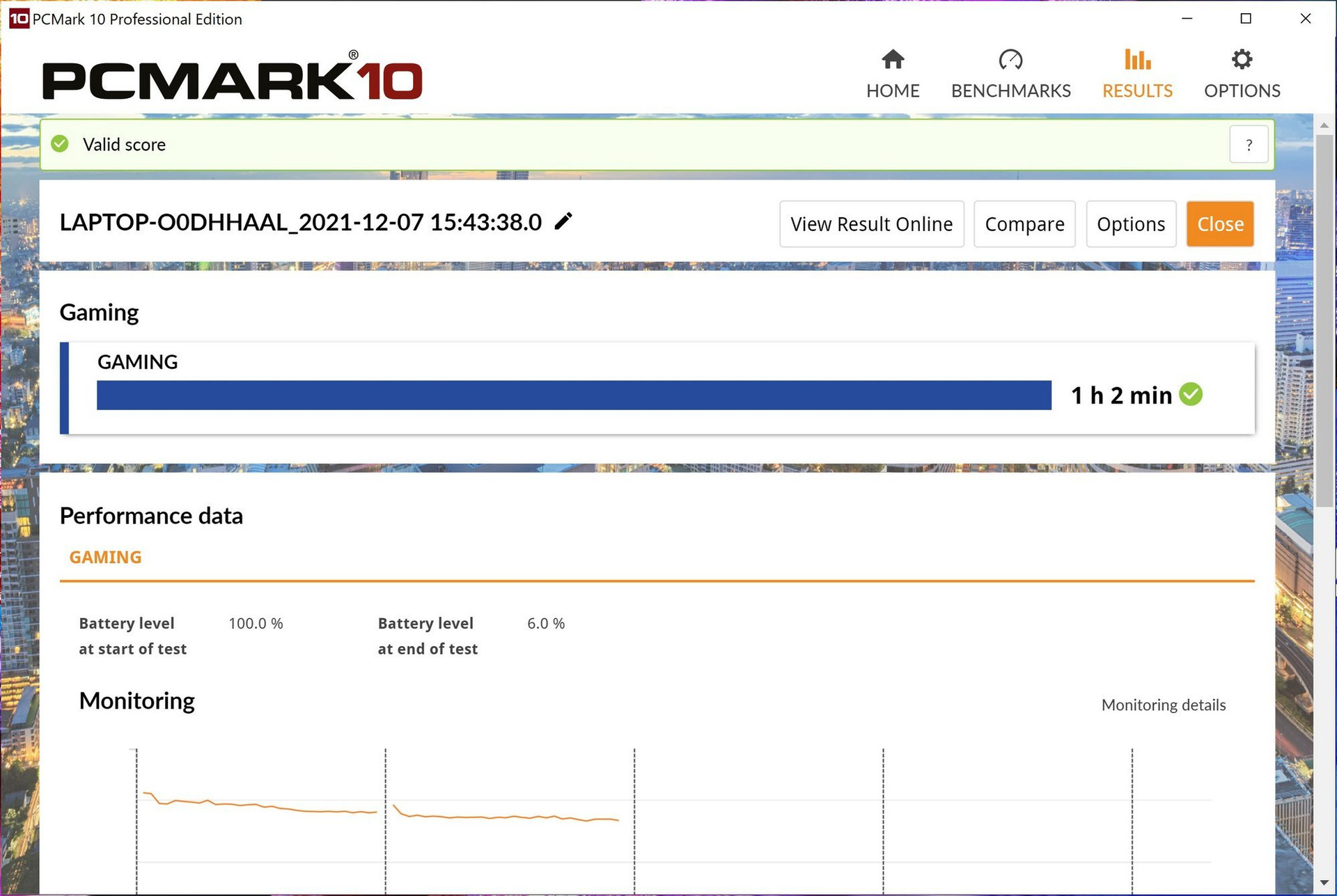Click the scrollbar up arrow
Screen dimensions: 1337x896
point(1324,125)
